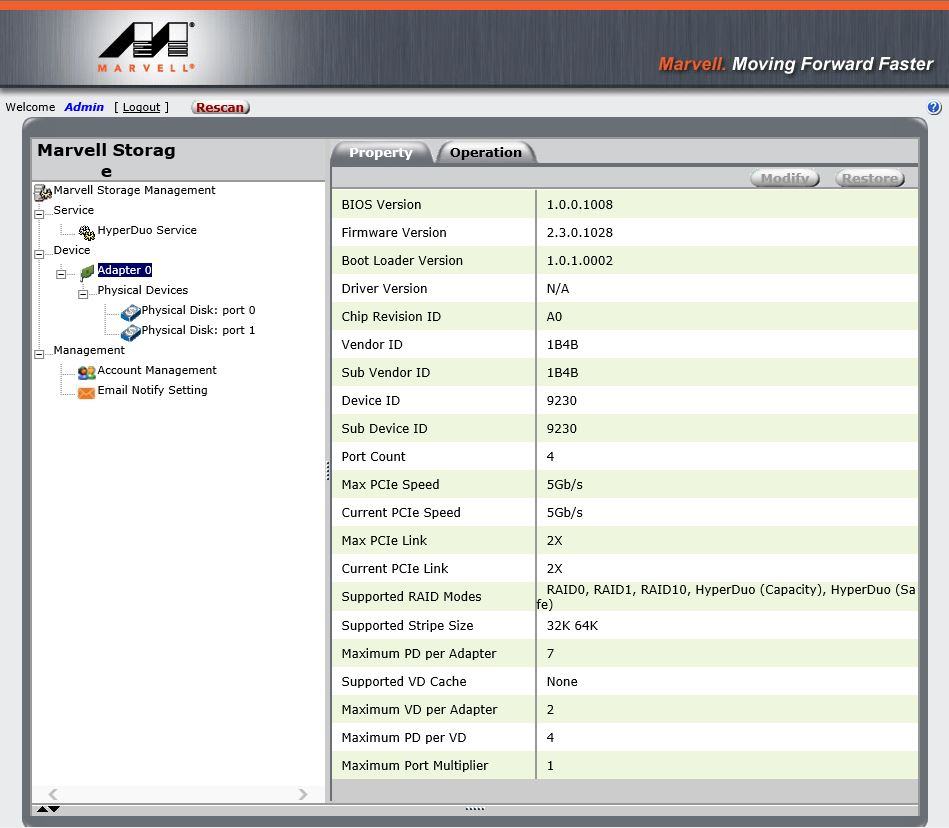The width and height of the screenshot is (949, 828).
Task: Collapse the Service tree node
Action: point(39,214)
